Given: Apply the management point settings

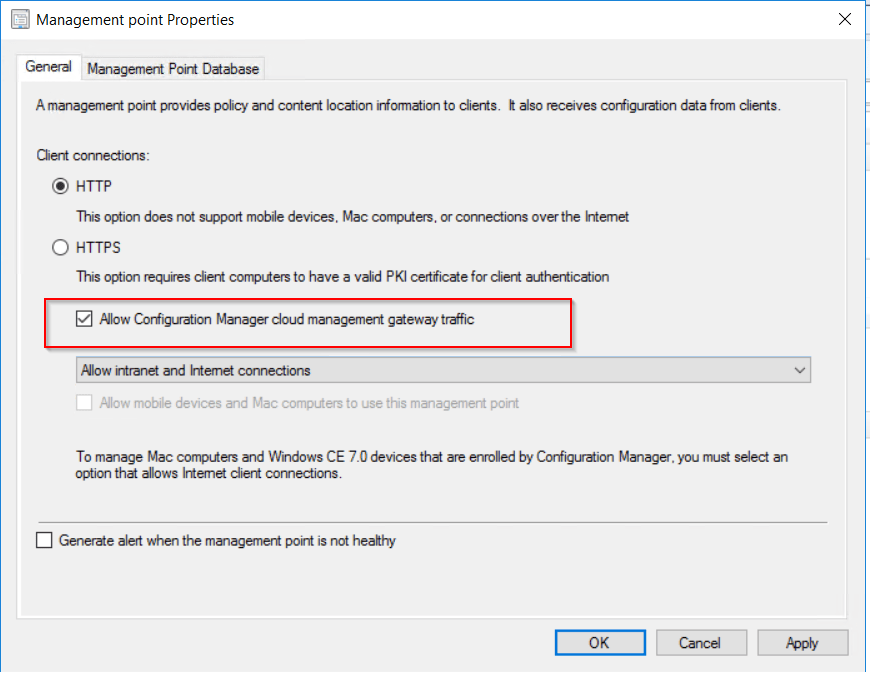Looking at the screenshot, I should [x=802, y=643].
